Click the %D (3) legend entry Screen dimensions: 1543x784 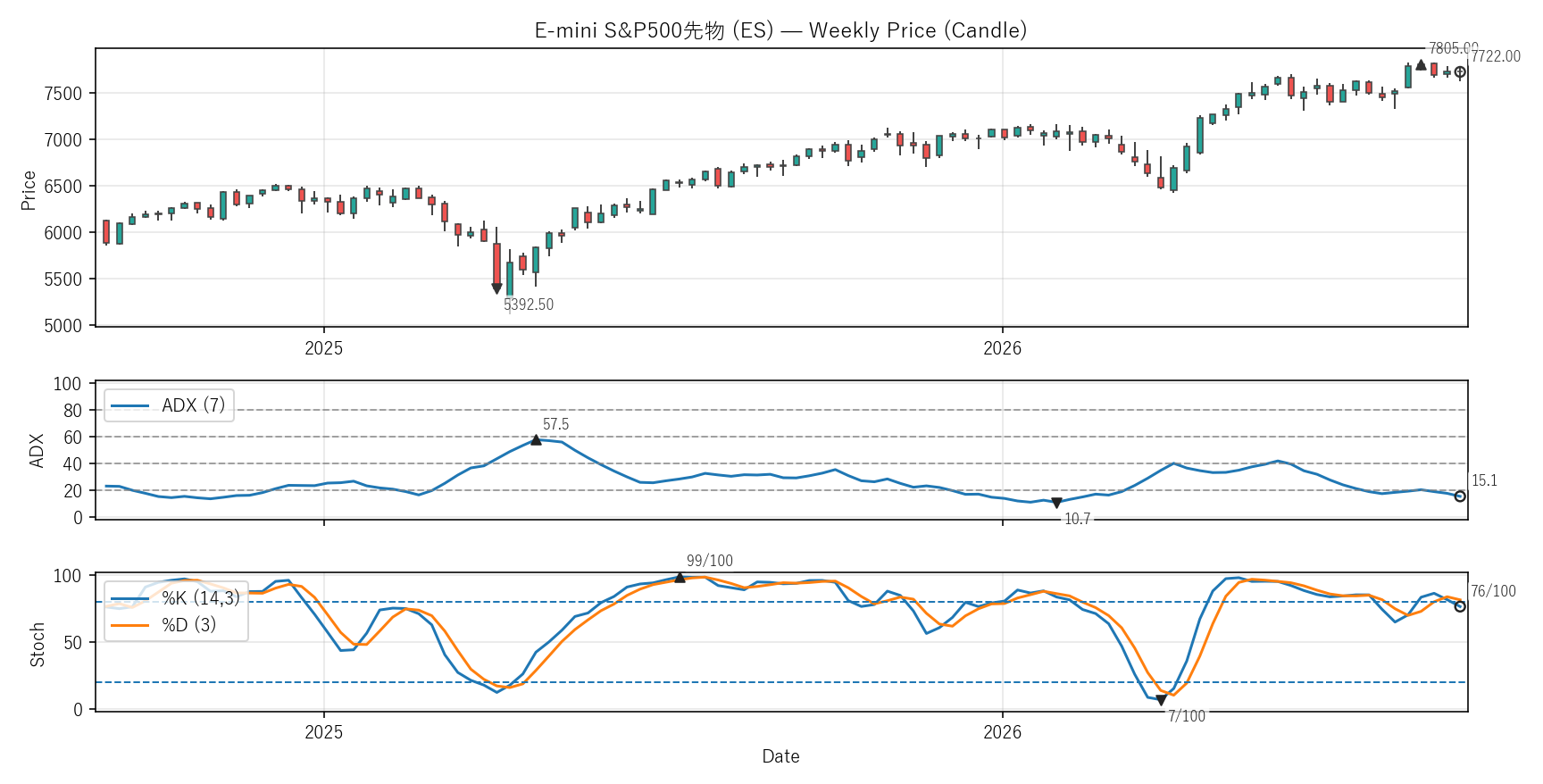coord(163,625)
